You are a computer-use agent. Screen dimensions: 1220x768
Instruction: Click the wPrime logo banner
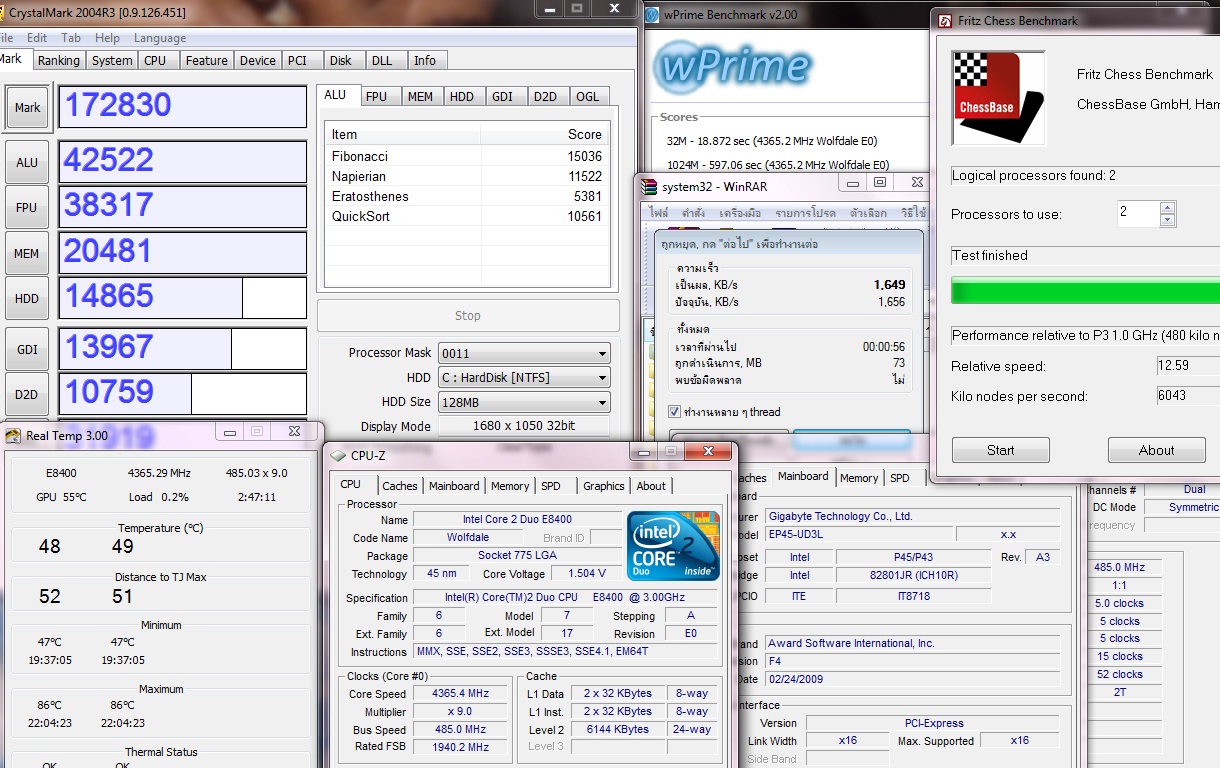pyautogui.click(x=733, y=68)
